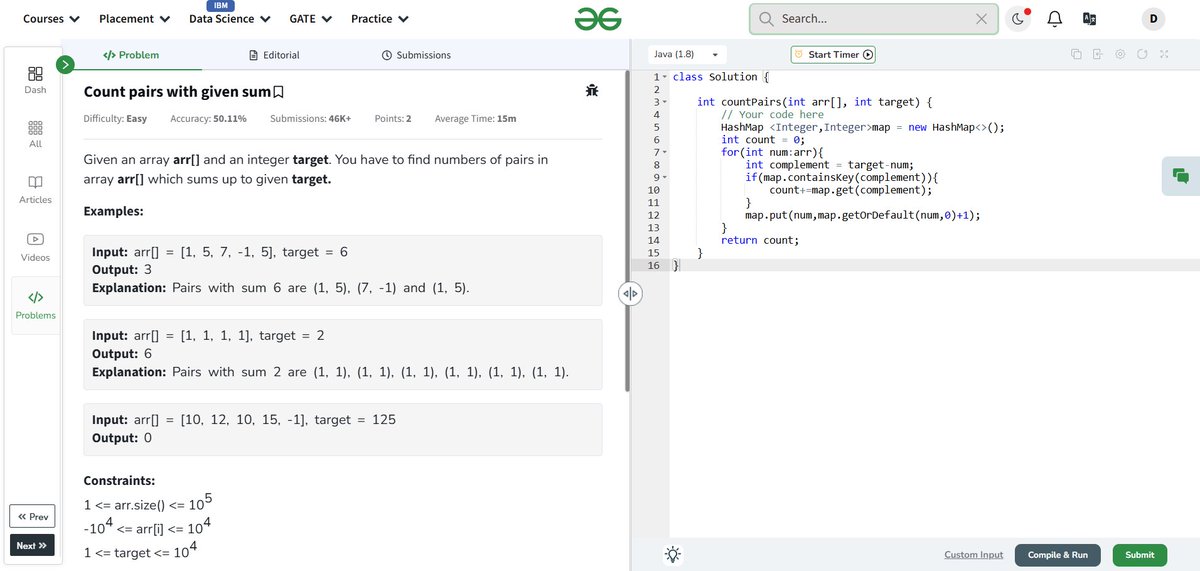Viewport: 1200px width, 571px height.
Task: Submit the solution
Action: click(1139, 555)
